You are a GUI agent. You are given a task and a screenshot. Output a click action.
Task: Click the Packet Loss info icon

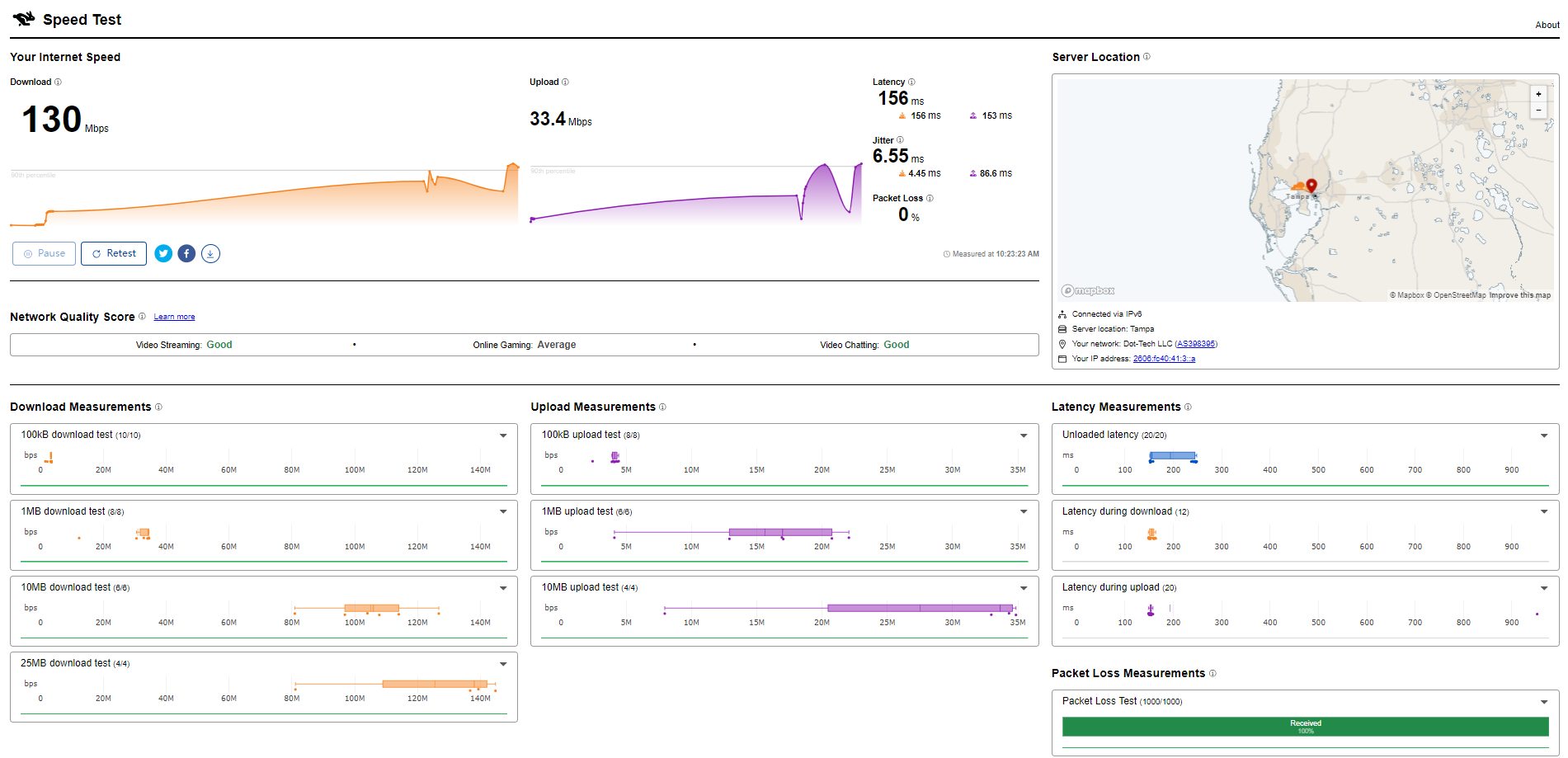[930, 198]
